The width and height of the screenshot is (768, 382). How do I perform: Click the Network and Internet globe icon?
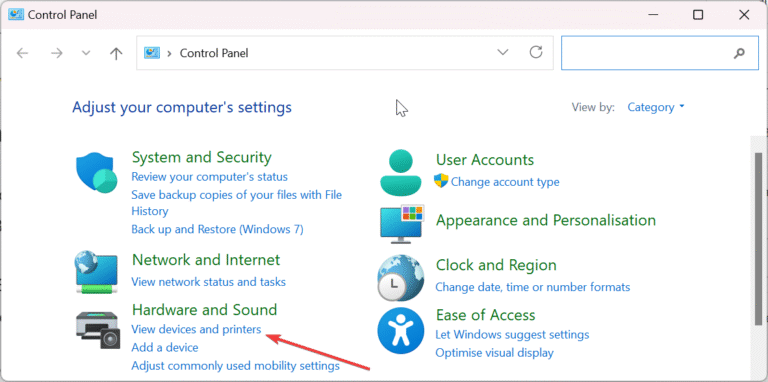[x=96, y=272]
